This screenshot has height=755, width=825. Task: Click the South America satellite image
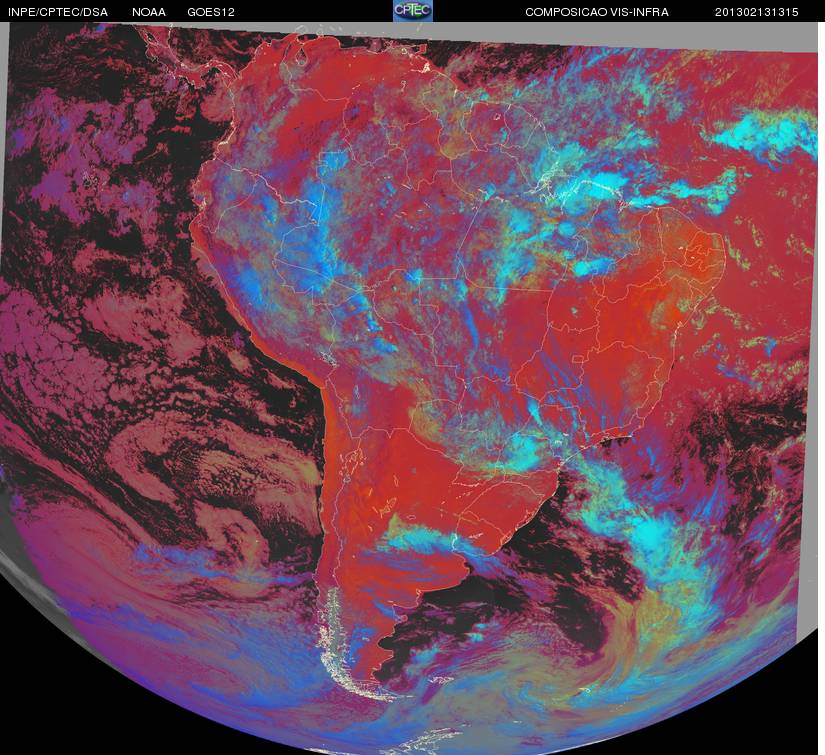click(x=410, y=388)
